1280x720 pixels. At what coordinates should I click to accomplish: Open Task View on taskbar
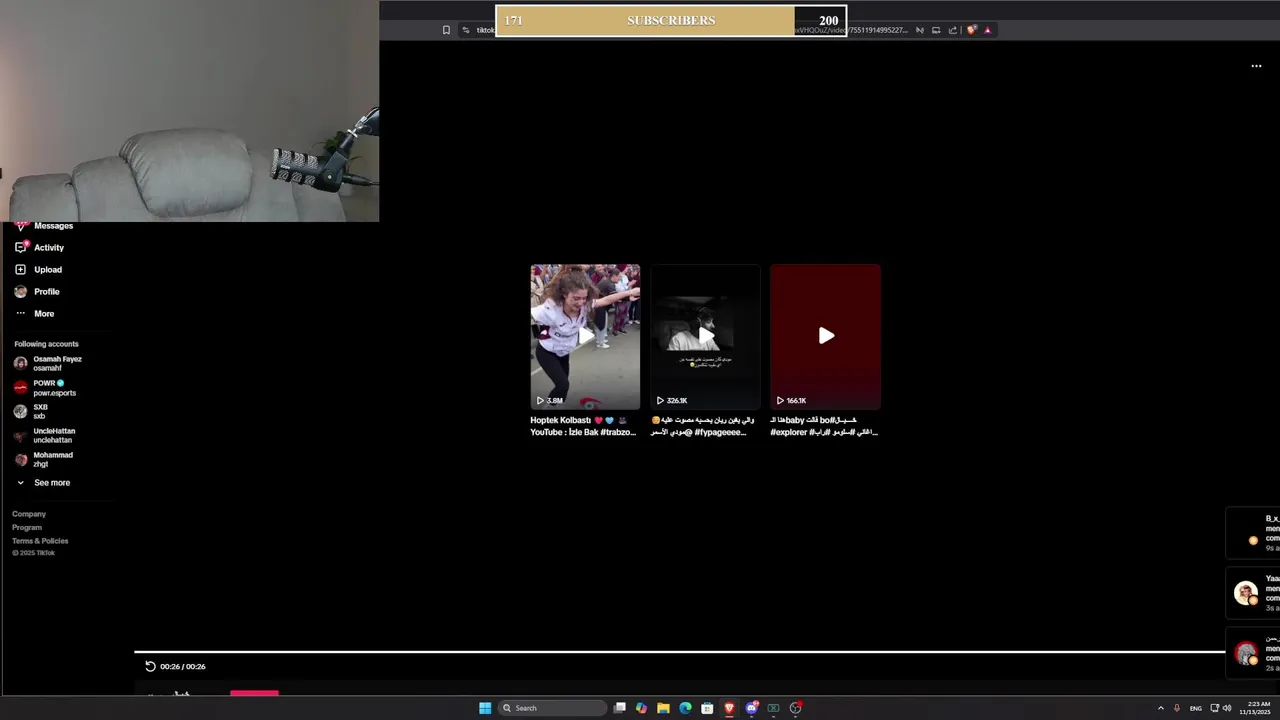pyautogui.click(x=620, y=708)
